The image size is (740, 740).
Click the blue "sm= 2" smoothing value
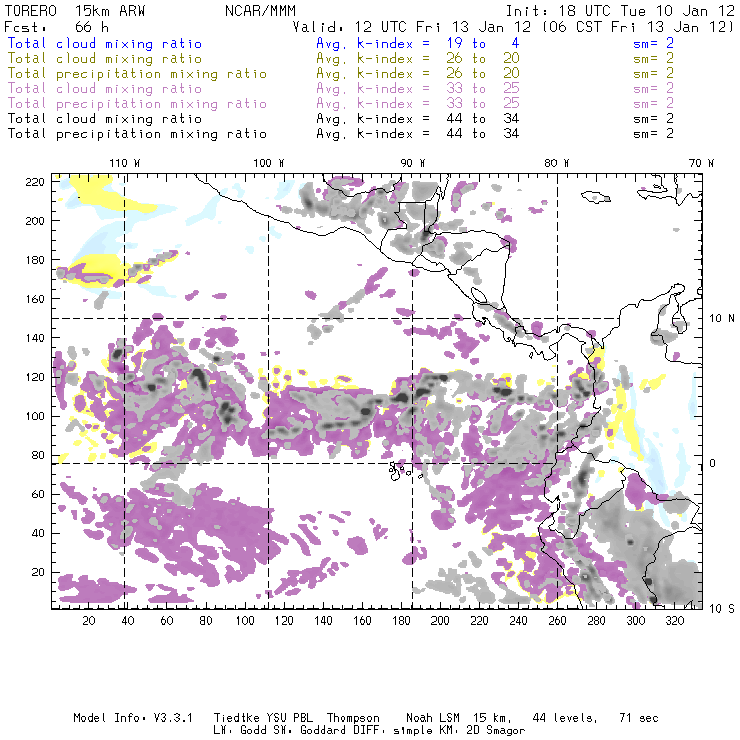click(653, 43)
